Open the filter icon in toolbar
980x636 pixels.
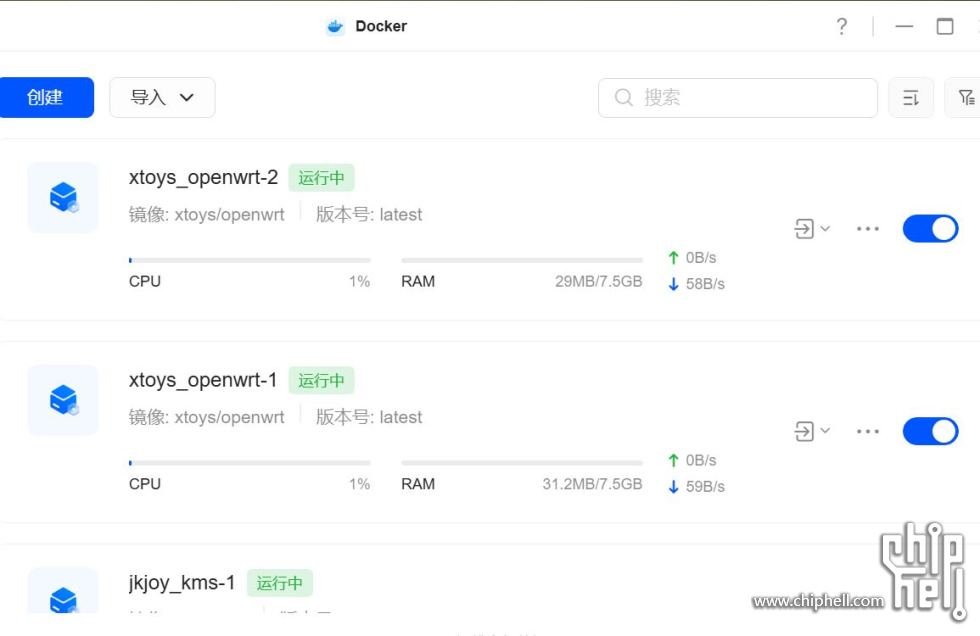tap(966, 97)
